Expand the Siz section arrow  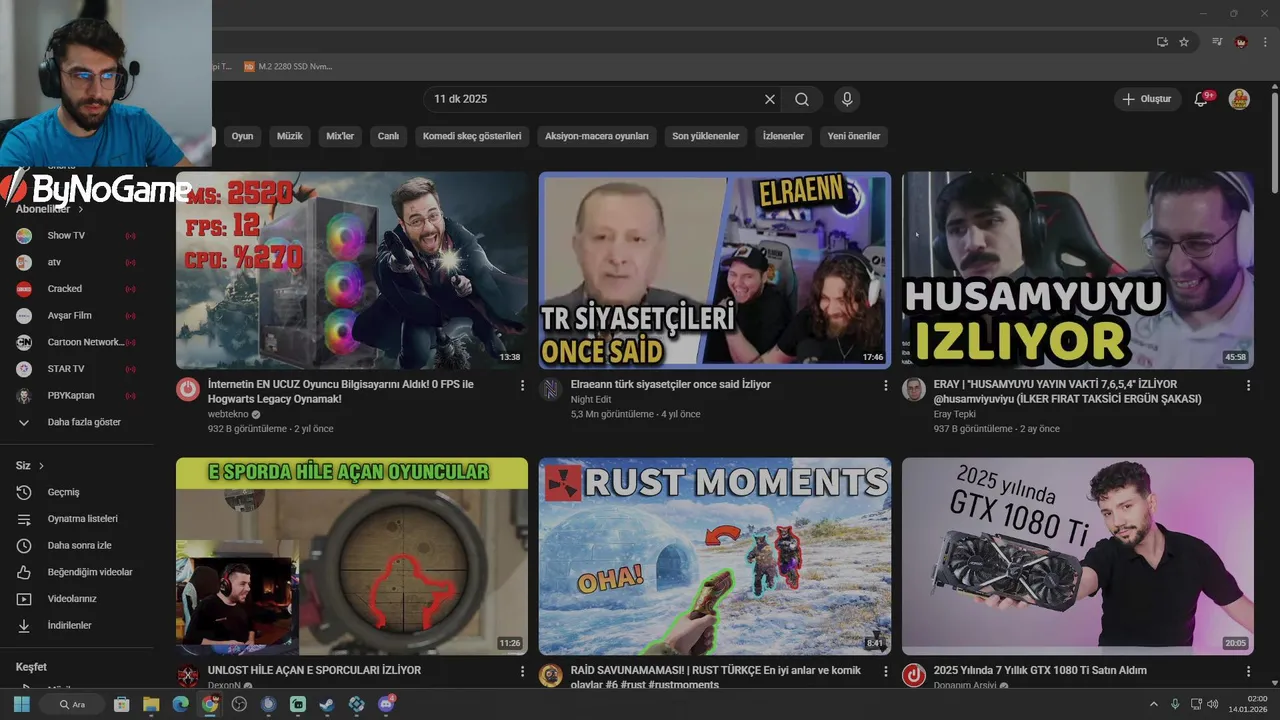(41, 466)
